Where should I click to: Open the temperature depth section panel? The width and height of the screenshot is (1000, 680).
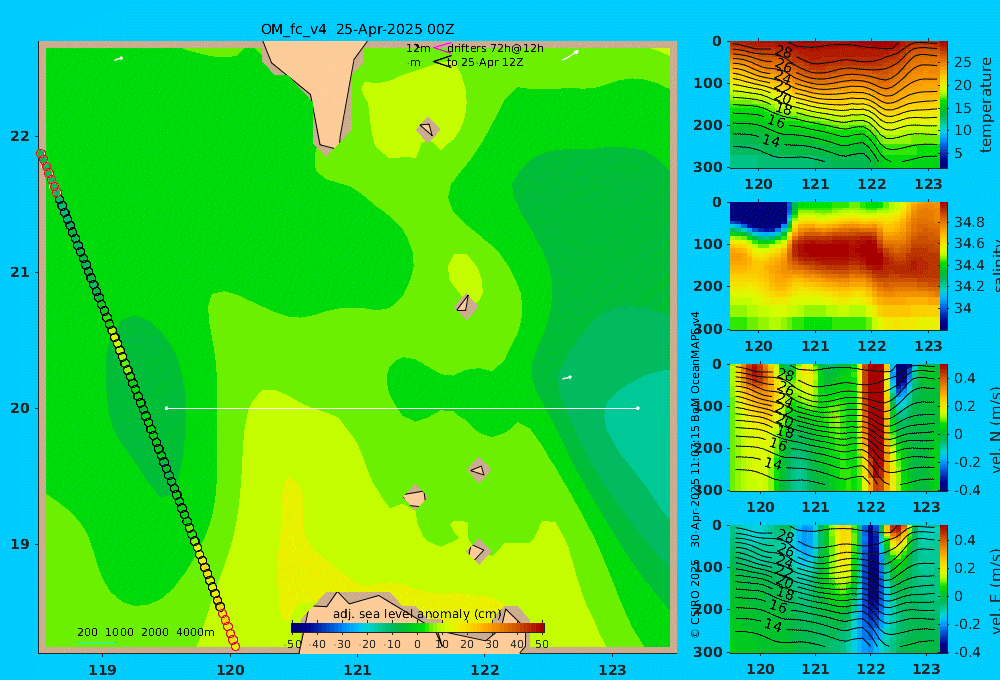click(834, 105)
